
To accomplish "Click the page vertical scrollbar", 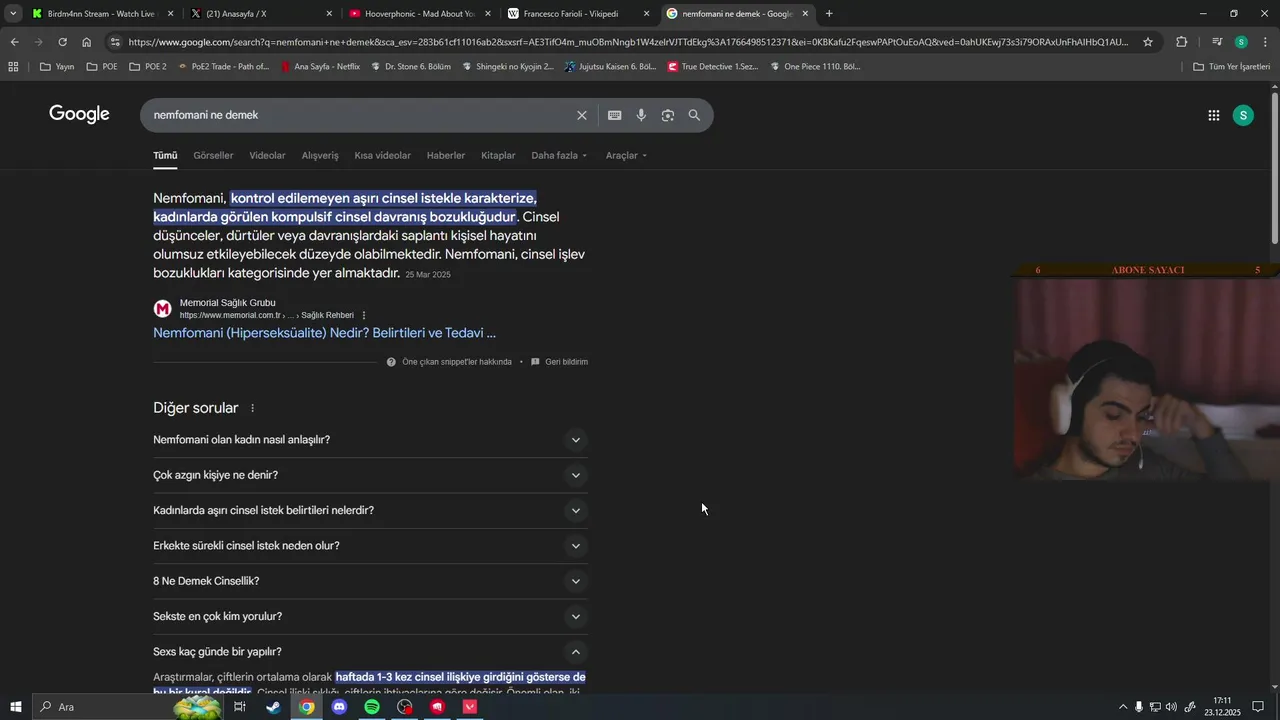I will tap(1274, 170).
